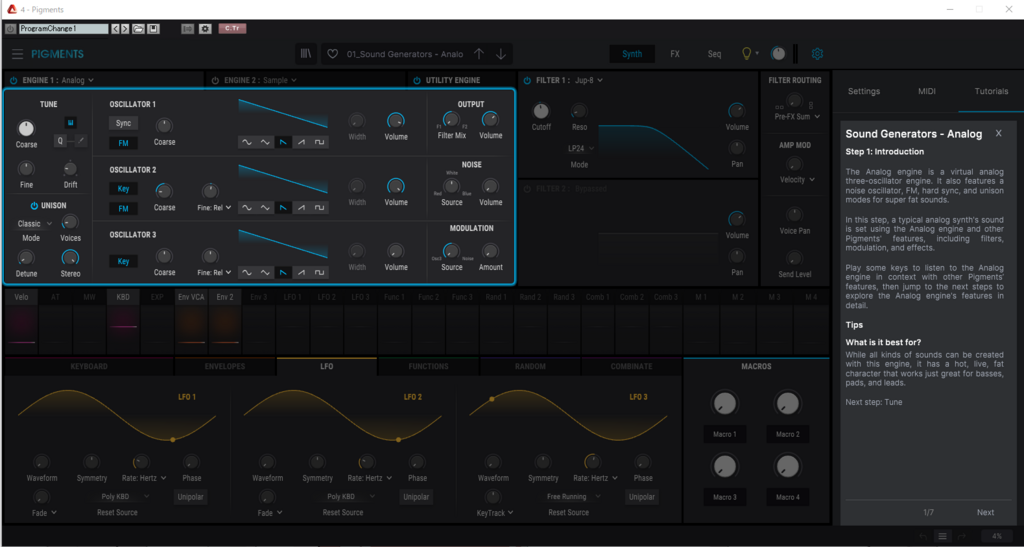Open Filter 1 Jup-8 type dropdown
The width and height of the screenshot is (1024, 547).
(588, 80)
